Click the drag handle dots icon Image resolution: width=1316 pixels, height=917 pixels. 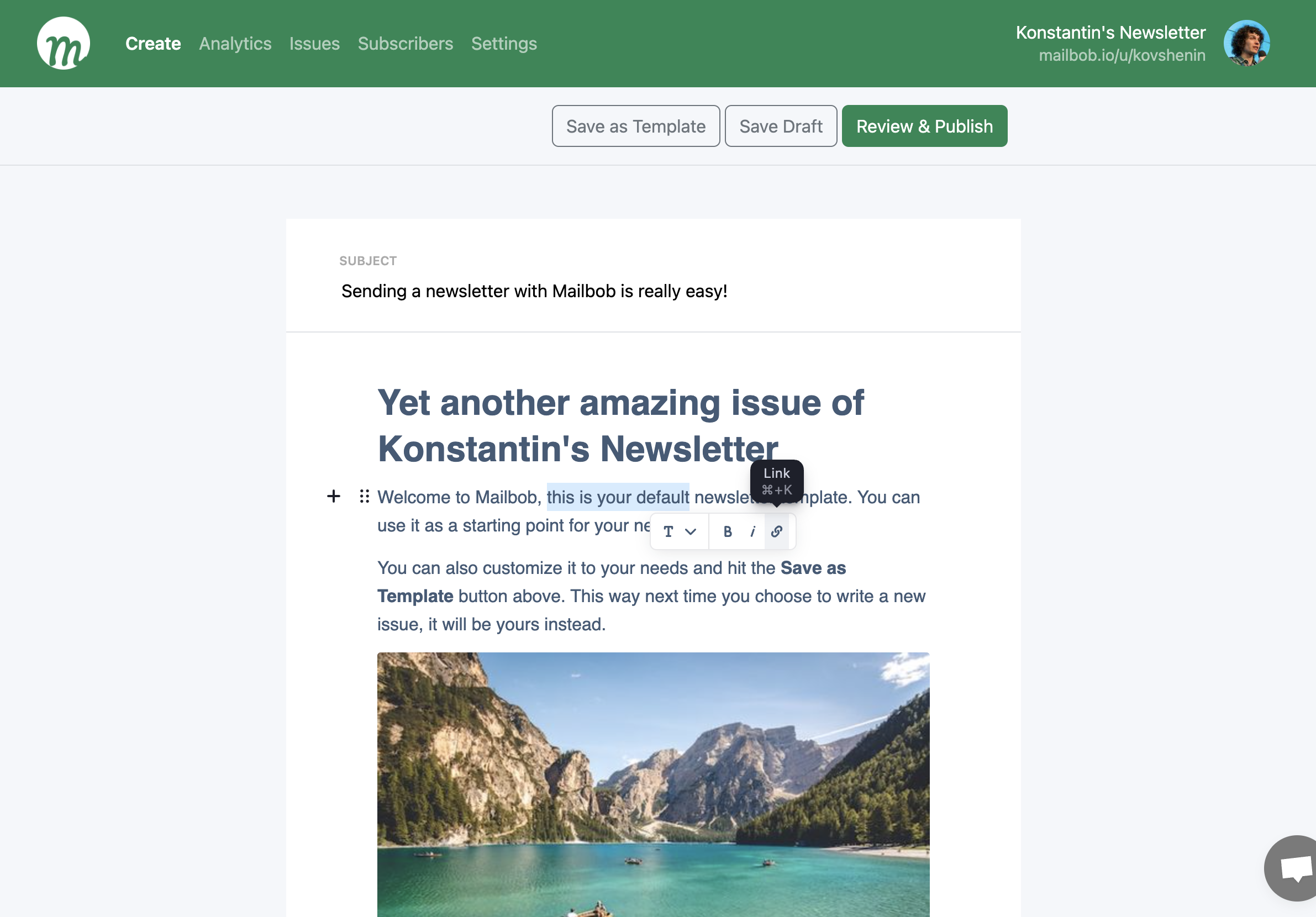coord(365,496)
